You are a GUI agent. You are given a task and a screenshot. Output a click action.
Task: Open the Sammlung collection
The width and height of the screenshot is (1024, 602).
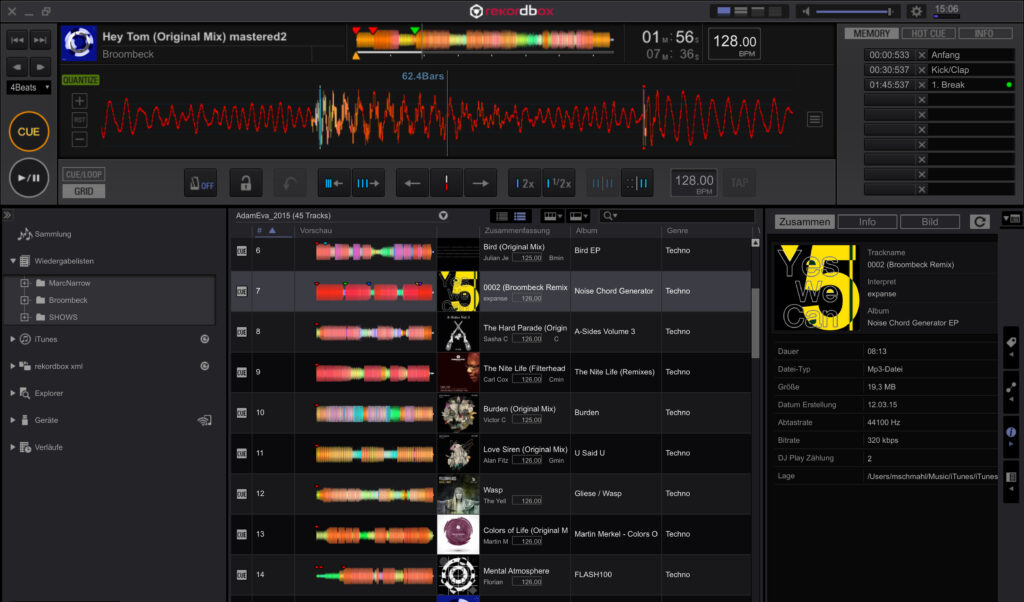click(x=52, y=234)
